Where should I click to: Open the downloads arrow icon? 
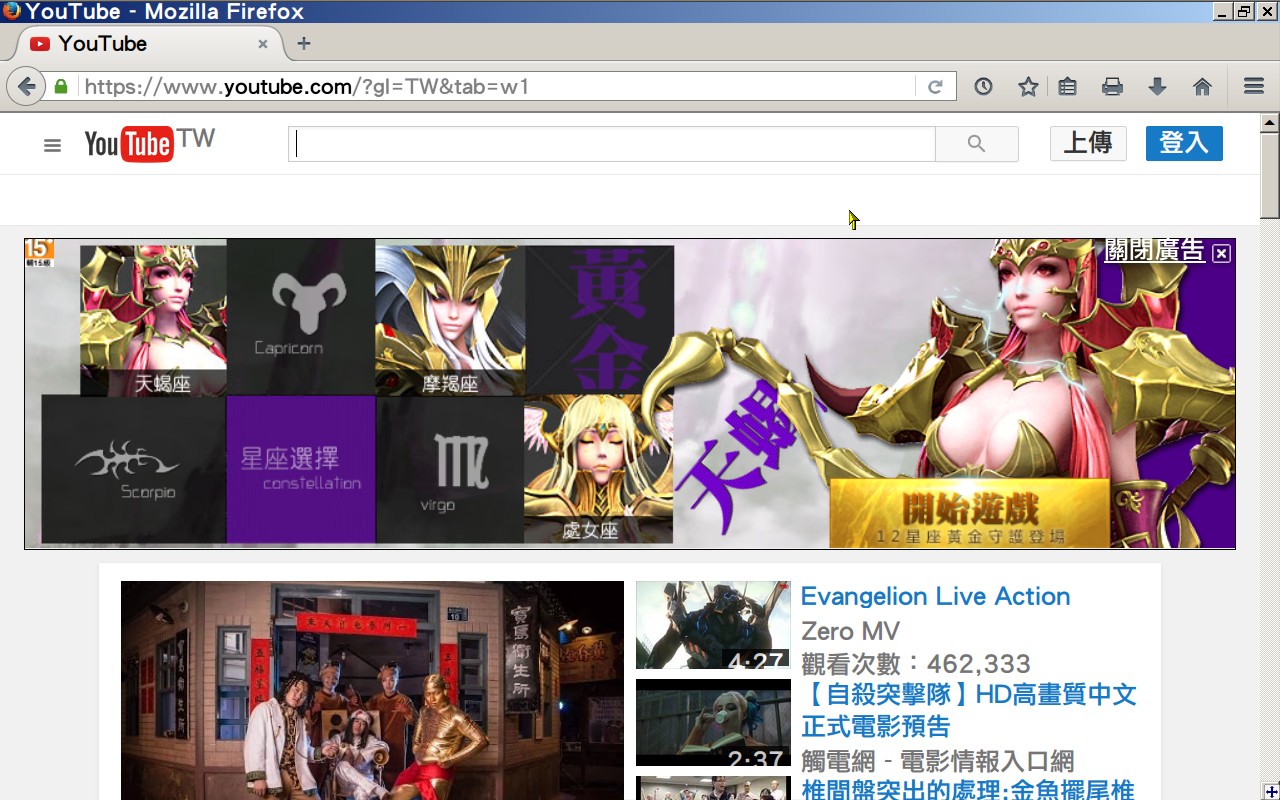pos(1157,87)
